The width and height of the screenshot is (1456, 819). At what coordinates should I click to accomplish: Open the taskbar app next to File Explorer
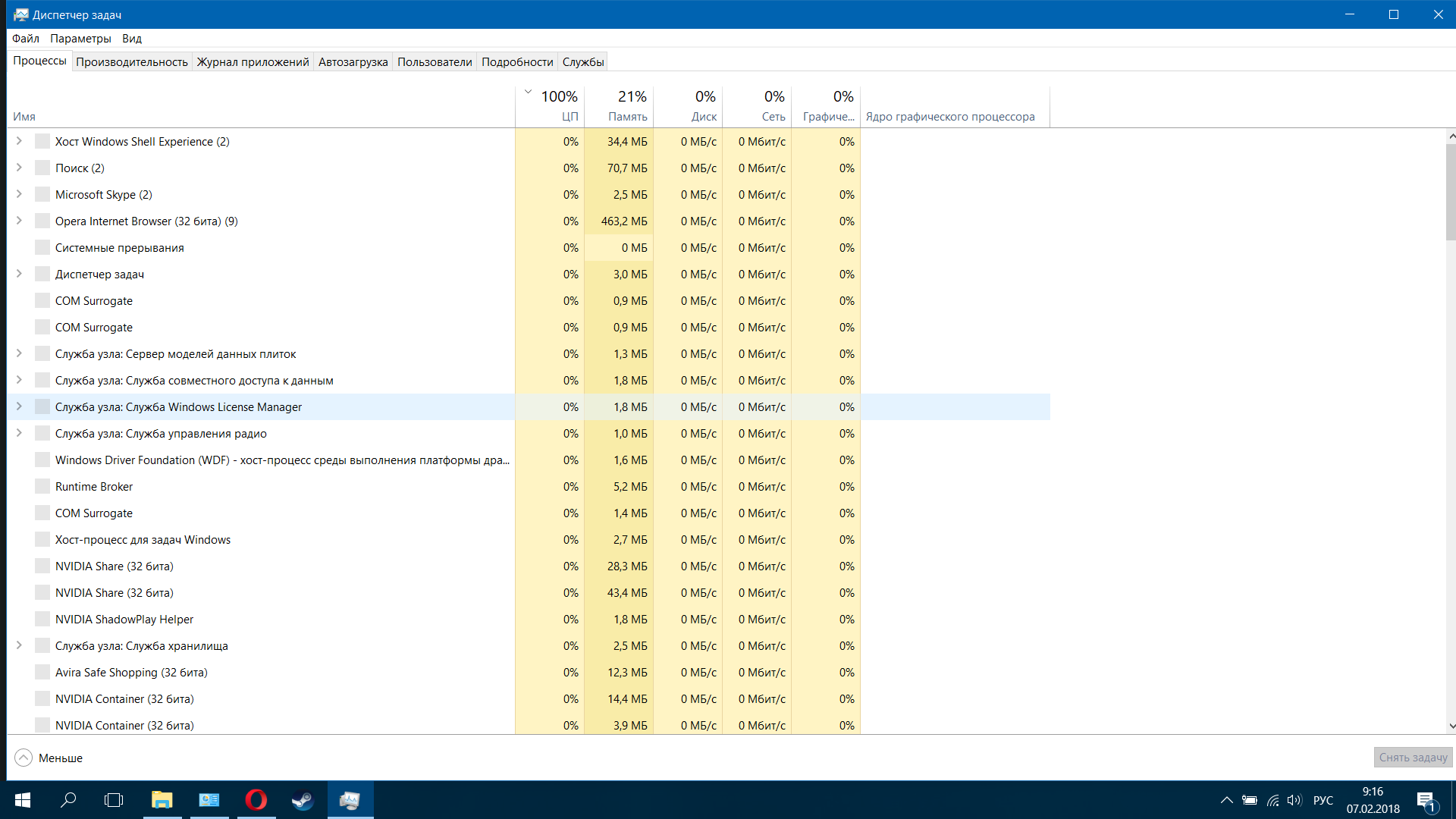209,800
